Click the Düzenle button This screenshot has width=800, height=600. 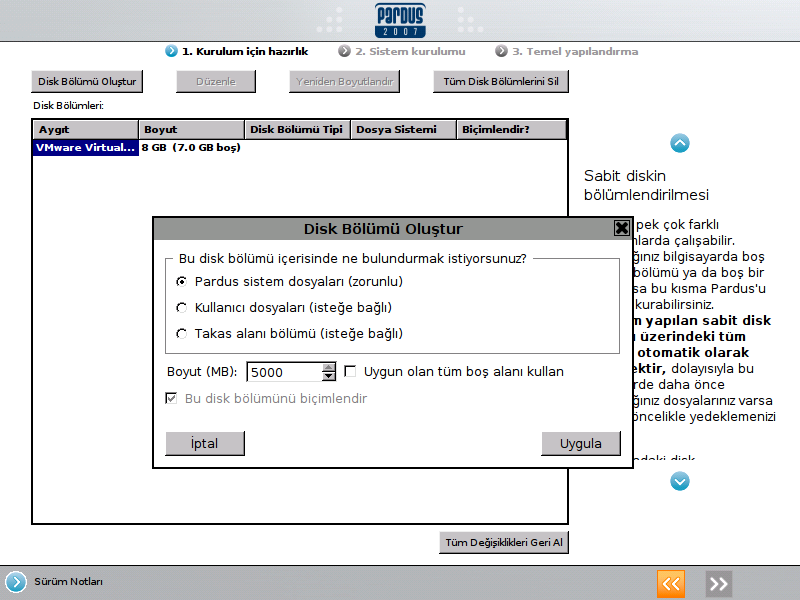[216, 82]
